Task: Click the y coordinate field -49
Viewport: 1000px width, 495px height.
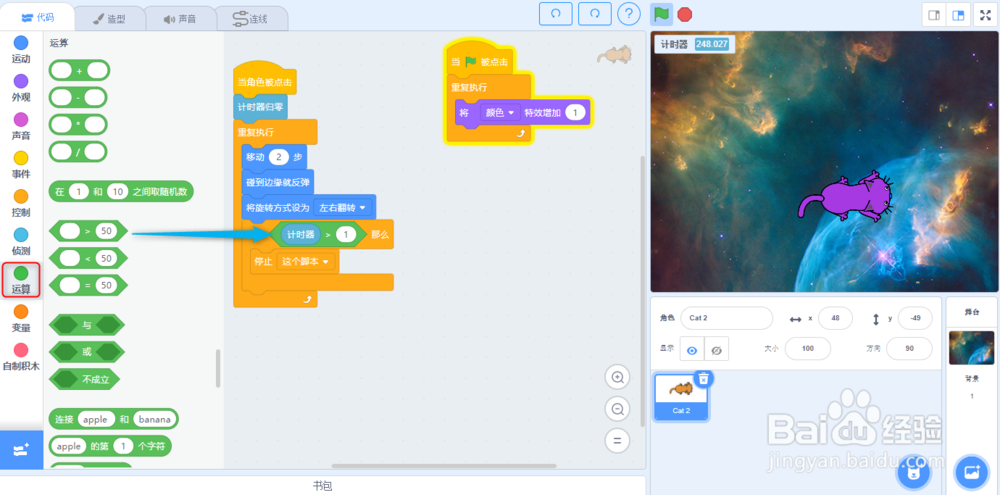Action: [x=915, y=318]
